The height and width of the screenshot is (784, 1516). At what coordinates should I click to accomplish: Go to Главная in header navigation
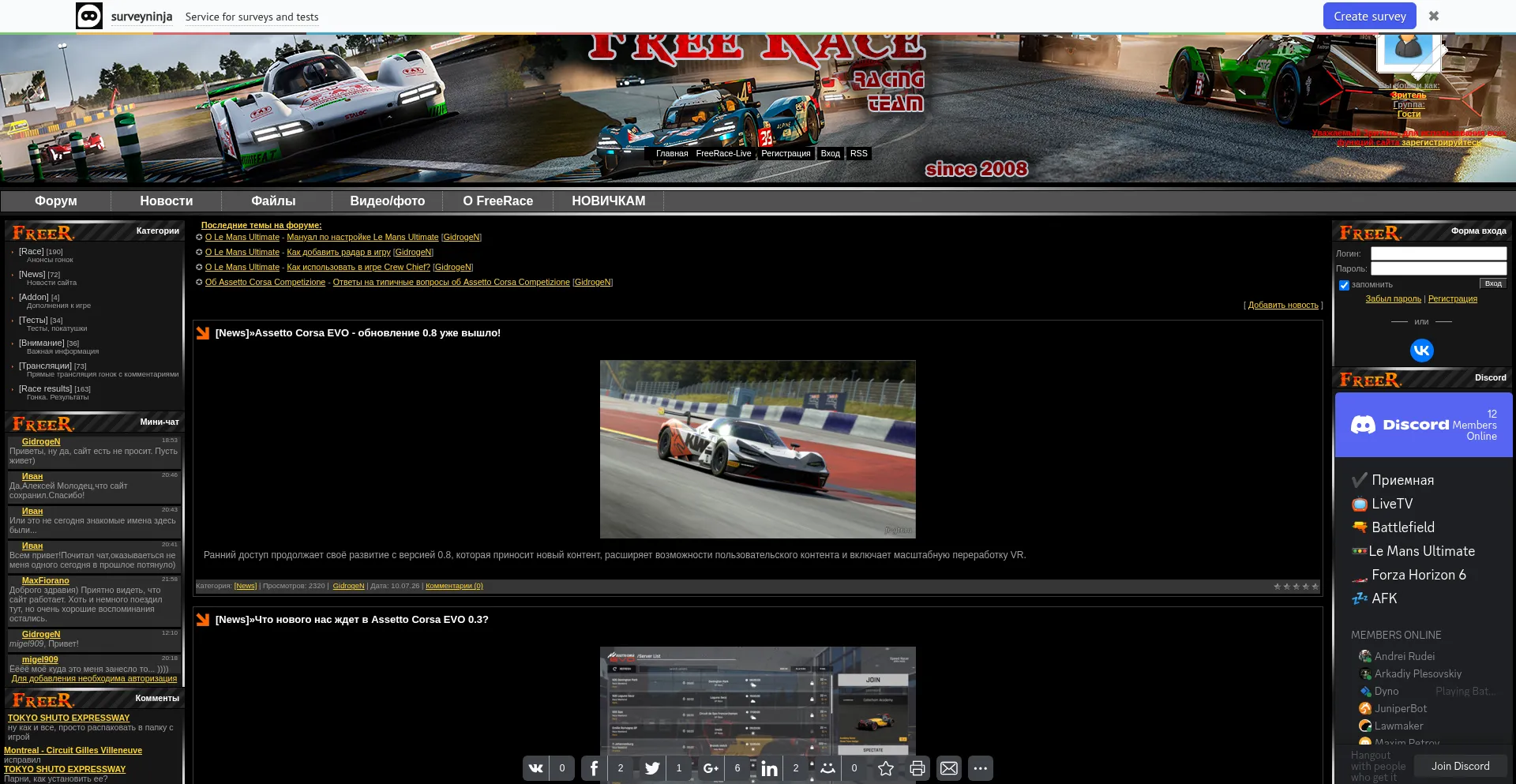(x=672, y=153)
